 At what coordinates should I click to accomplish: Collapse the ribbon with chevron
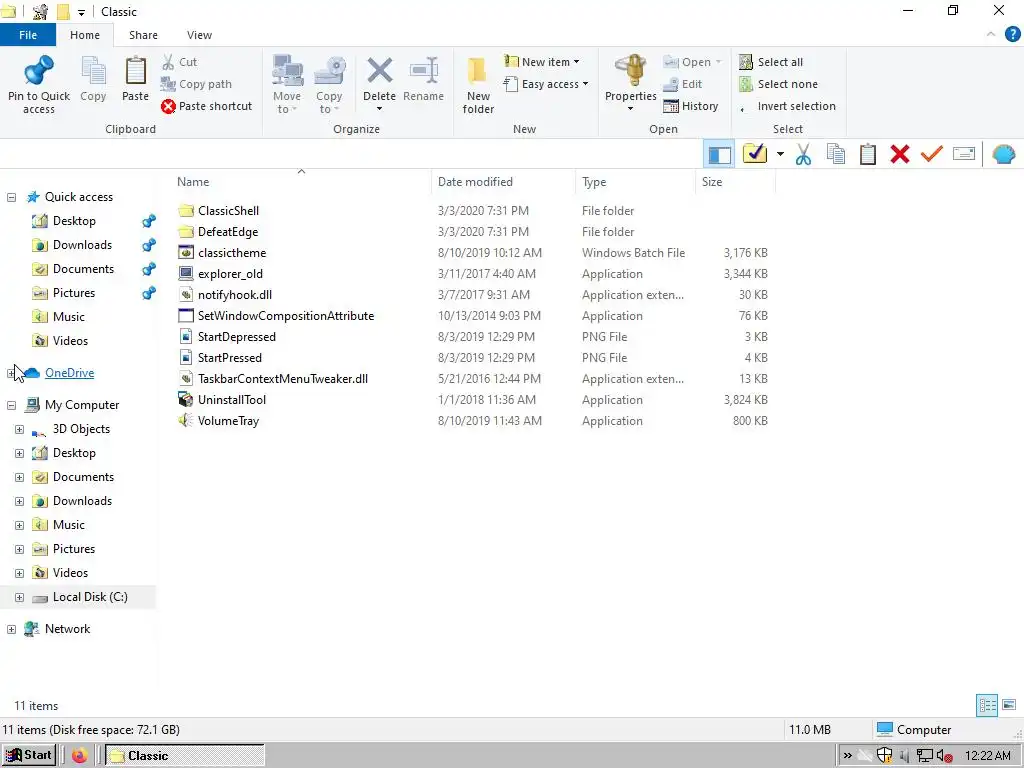[x=991, y=35]
